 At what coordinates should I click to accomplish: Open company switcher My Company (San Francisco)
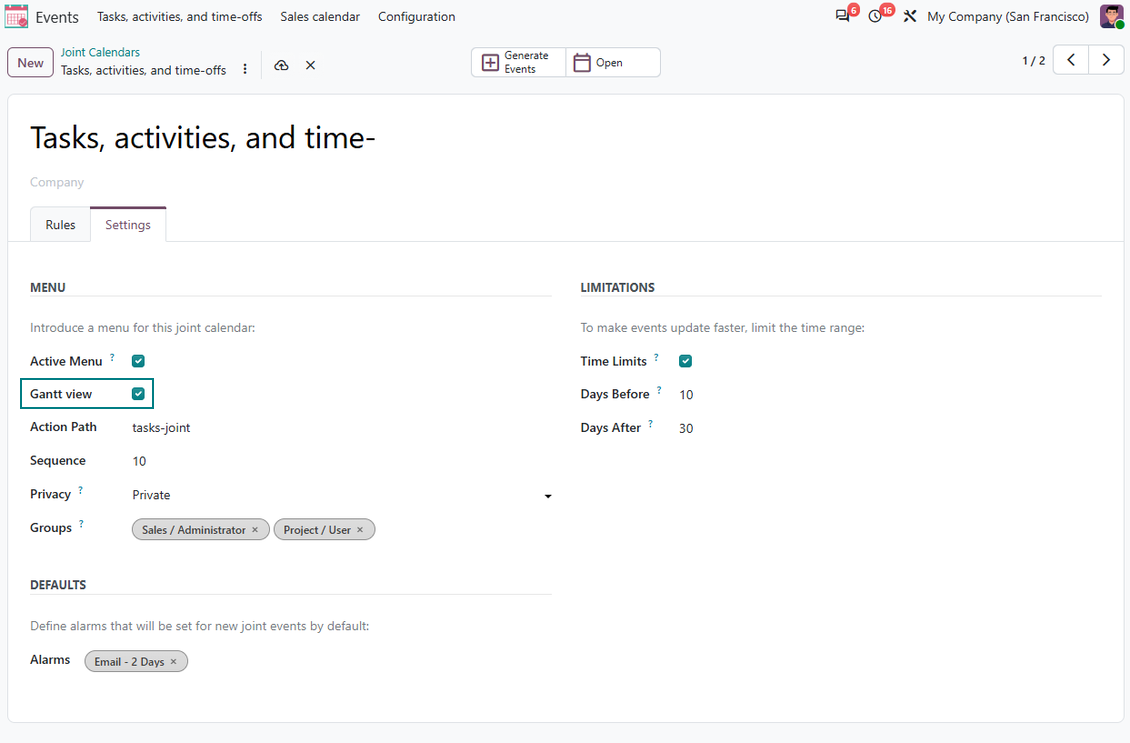coord(1007,17)
